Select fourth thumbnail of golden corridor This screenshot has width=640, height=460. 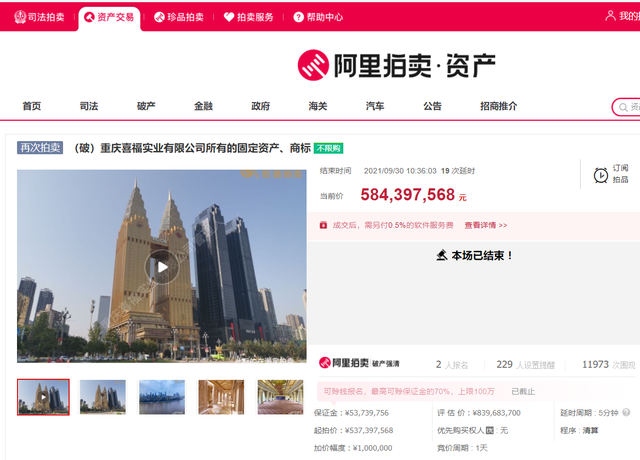tap(221, 397)
